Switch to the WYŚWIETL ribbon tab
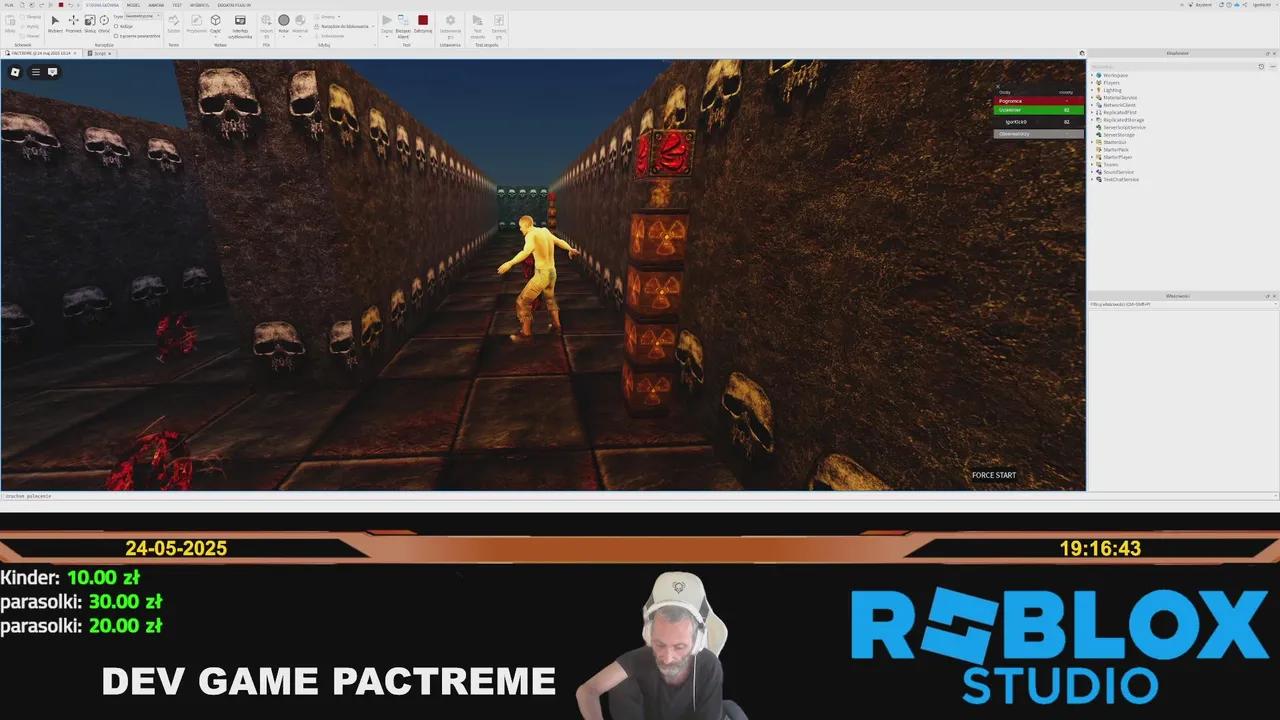1280x720 pixels. point(199,5)
